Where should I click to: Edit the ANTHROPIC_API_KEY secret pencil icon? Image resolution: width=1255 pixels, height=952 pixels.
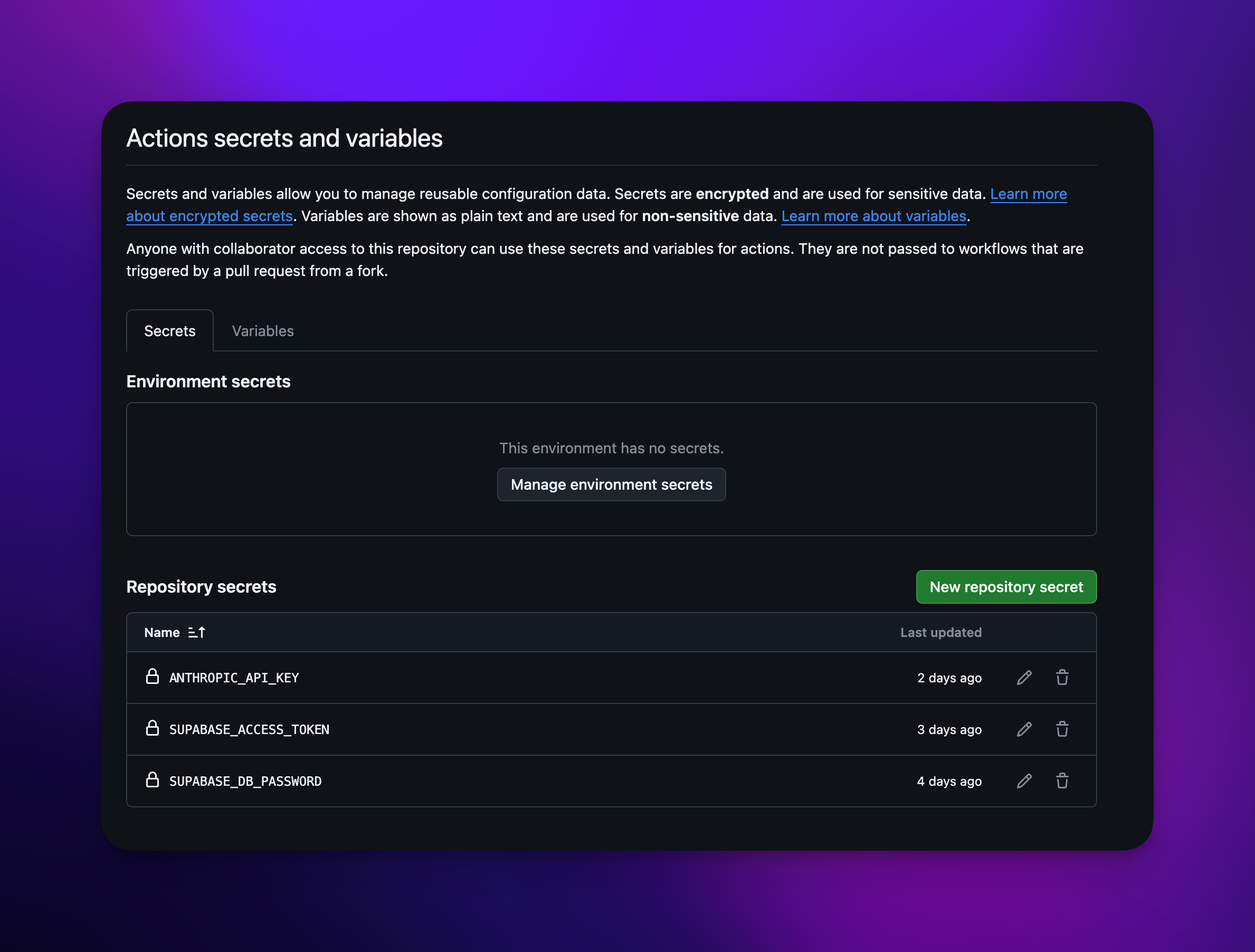1024,678
